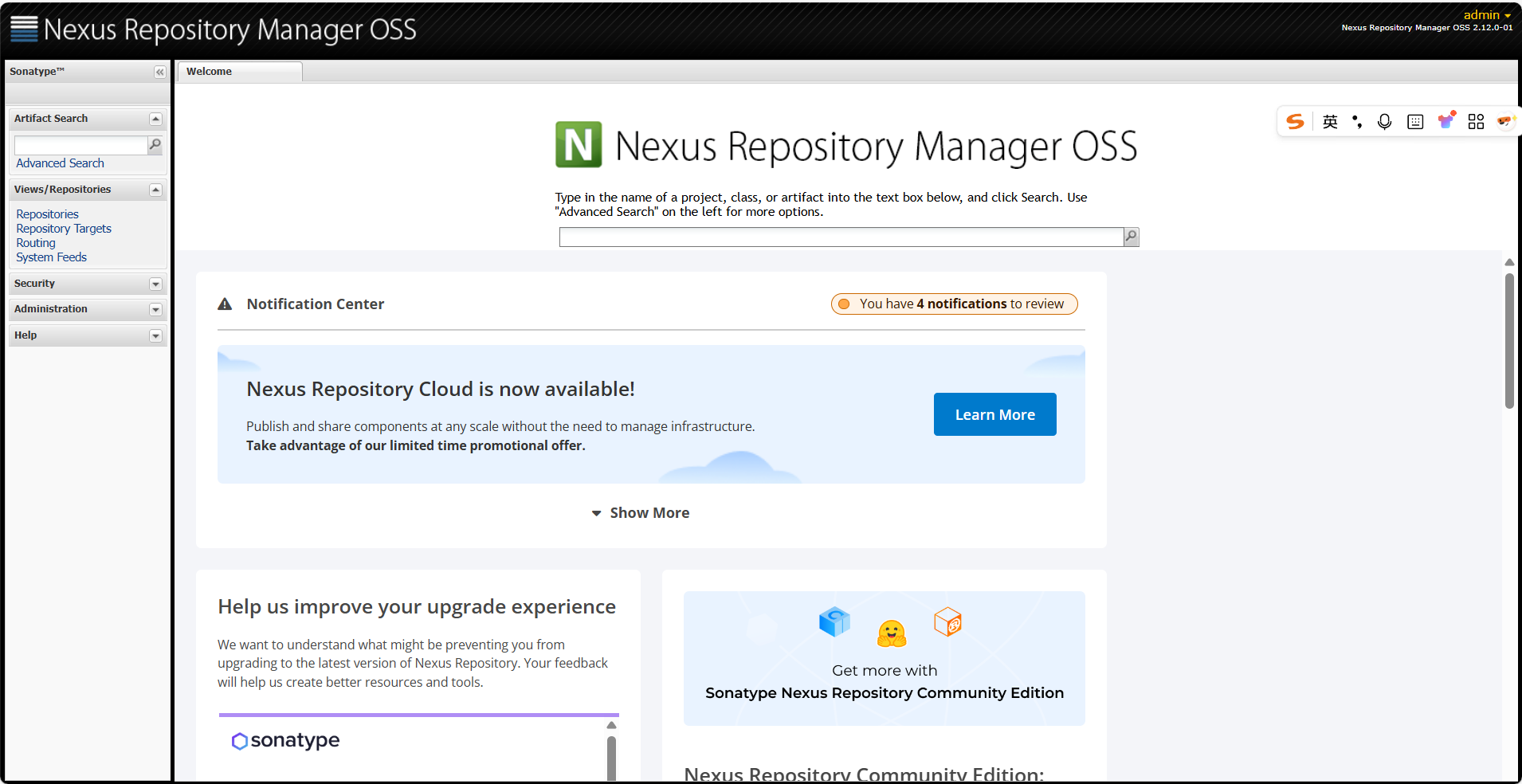Expand the Administration panel
1522x784 pixels.
[x=155, y=309]
